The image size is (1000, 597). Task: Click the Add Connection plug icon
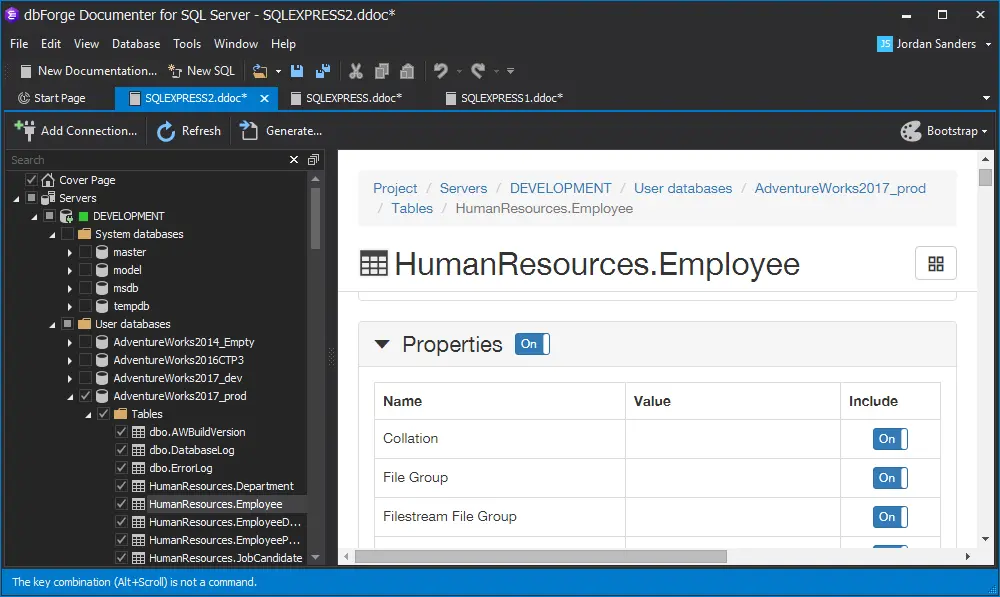coord(25,130)
